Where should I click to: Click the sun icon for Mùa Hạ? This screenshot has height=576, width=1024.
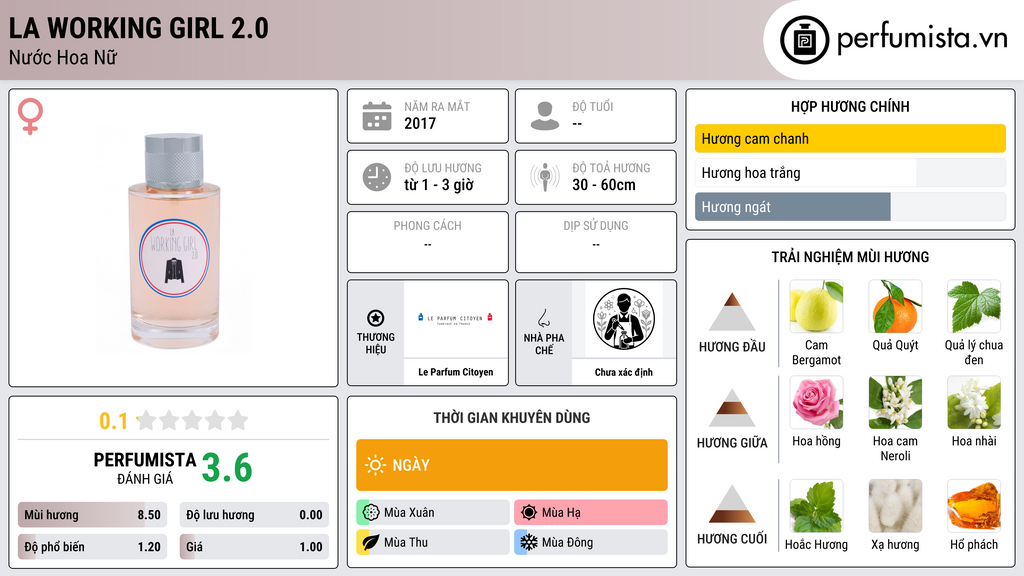click(529, 512)
